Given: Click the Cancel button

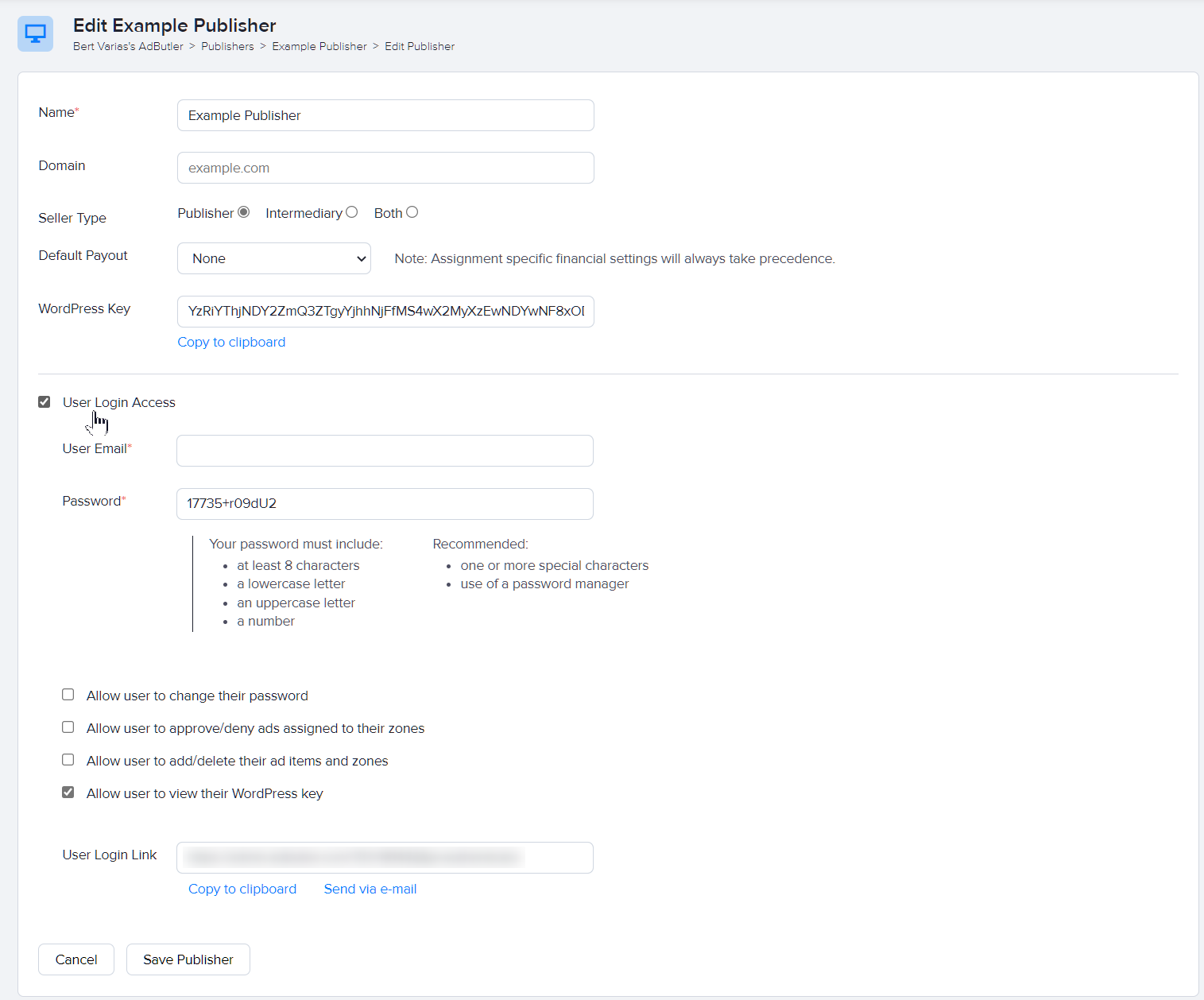Looking at the screenshot, I should pos(75,959).
